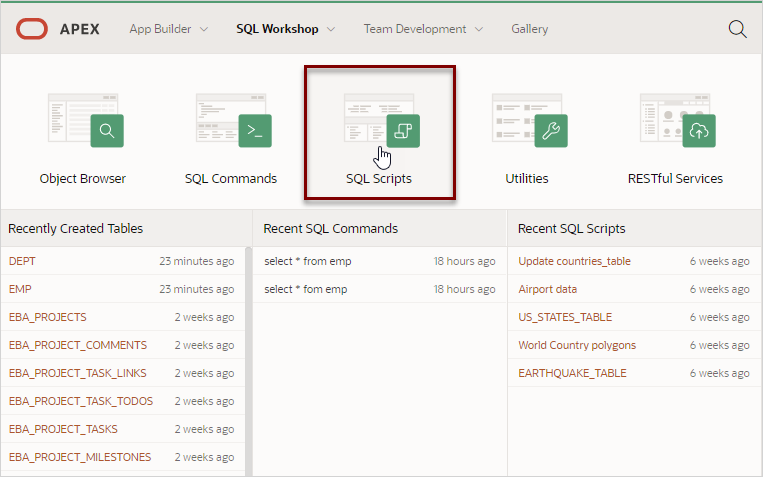Open the EBA_PROJECT_MILESTONES table link
Viewport: 763px width, 477px height.
pos(80,457)
